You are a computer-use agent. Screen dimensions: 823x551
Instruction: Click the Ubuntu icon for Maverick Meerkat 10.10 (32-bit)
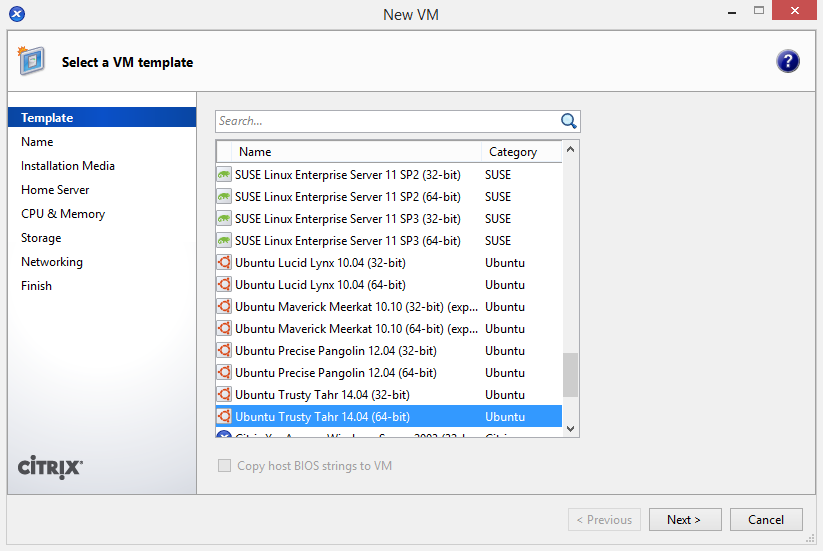click(224, 306)
